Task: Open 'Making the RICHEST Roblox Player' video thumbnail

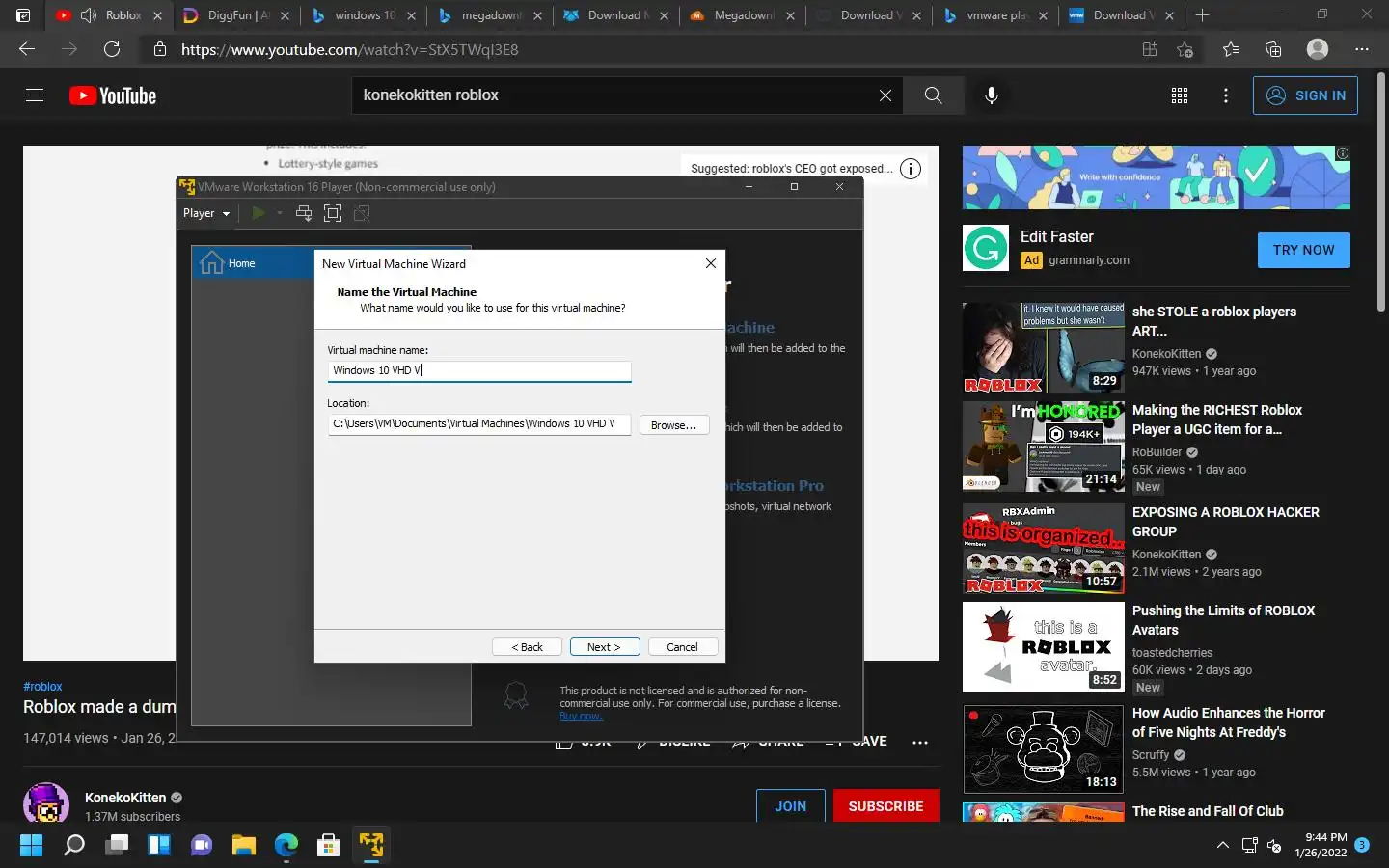Action: [x=1044, y=447]
